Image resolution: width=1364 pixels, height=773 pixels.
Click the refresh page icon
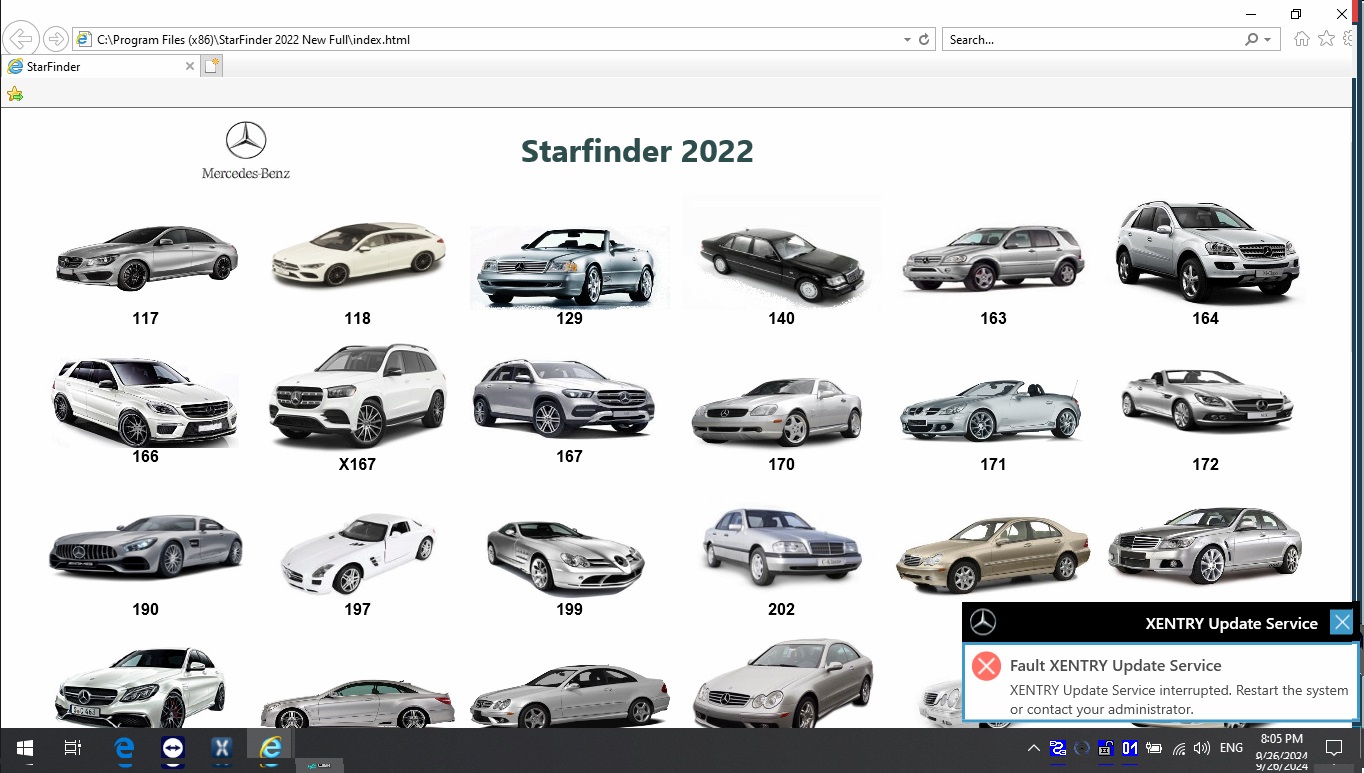coord(924,40)
